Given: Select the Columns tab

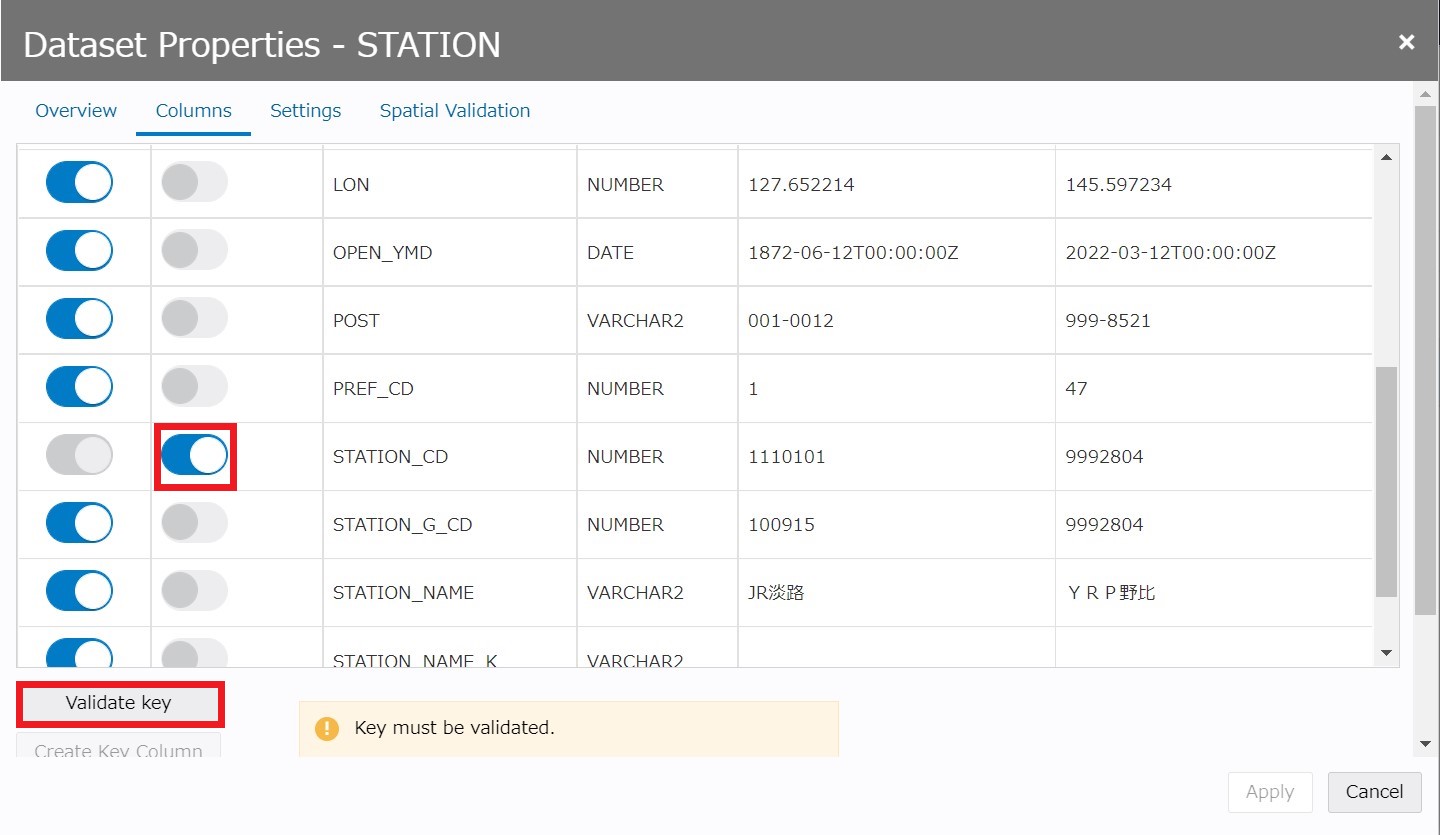Looking at the screenshot, I should [x=193, y=111].
